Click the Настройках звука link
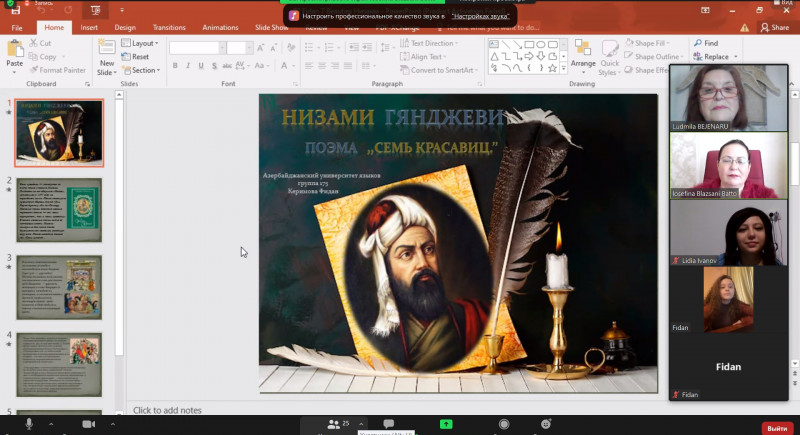800x435 pixels. click(x=478, y=16)
